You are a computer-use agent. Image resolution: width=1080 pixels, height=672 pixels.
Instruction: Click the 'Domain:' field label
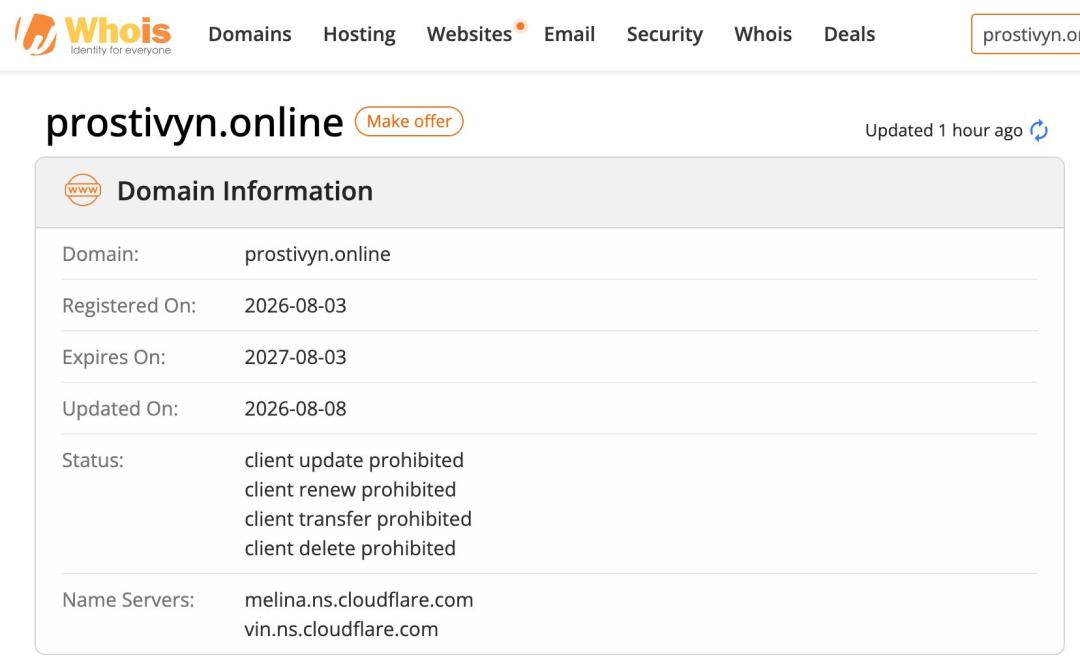click(x=101, y=254)
